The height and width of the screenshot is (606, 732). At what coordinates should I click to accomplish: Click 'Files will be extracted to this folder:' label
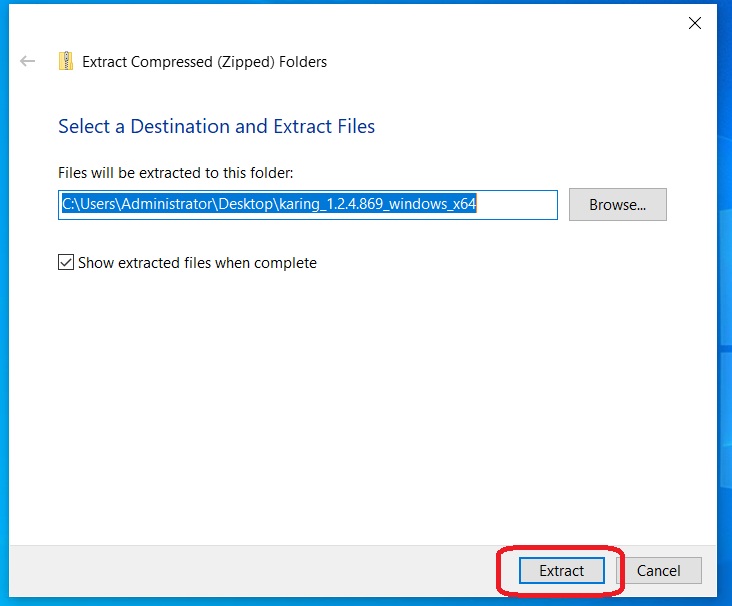click(175, 173)
